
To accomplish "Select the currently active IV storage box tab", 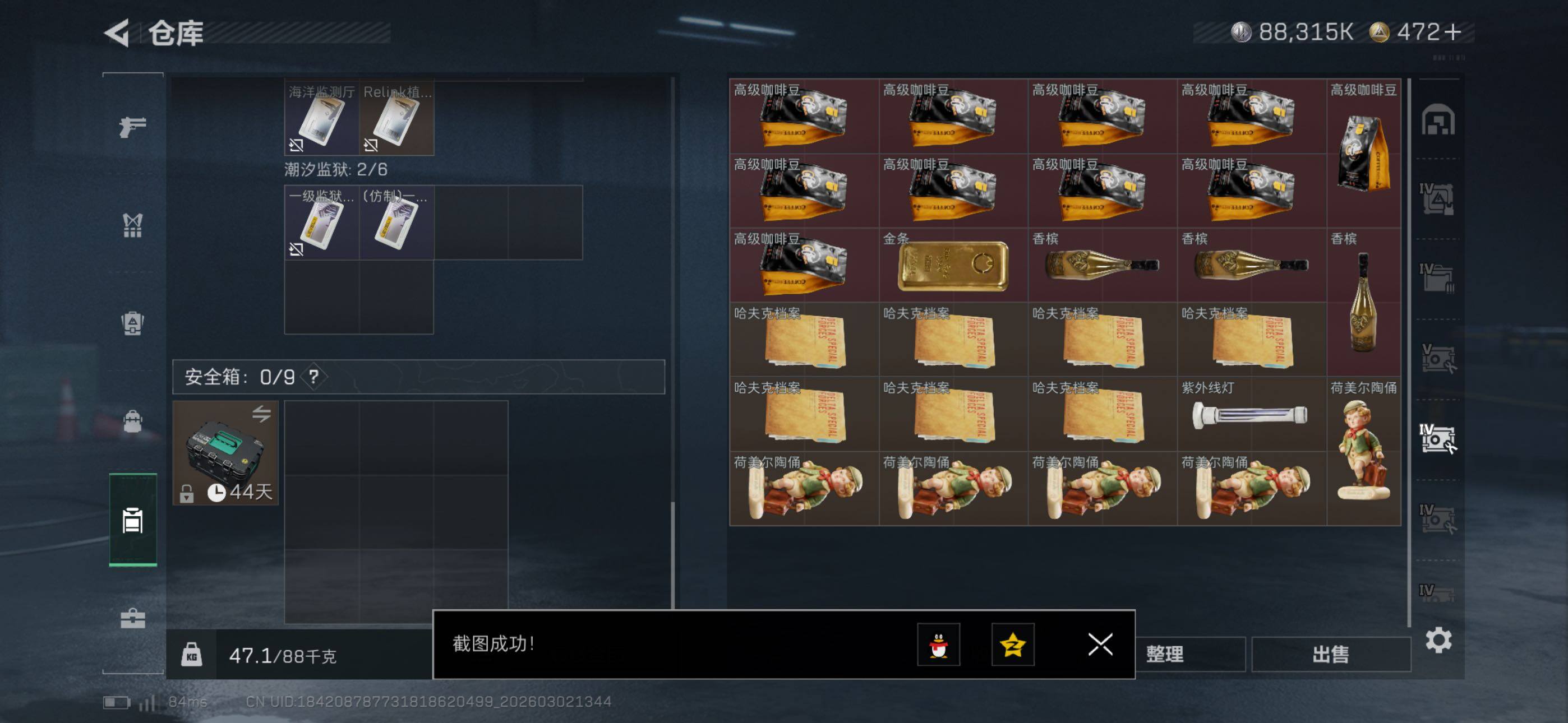I will [x=1438, y=439].
